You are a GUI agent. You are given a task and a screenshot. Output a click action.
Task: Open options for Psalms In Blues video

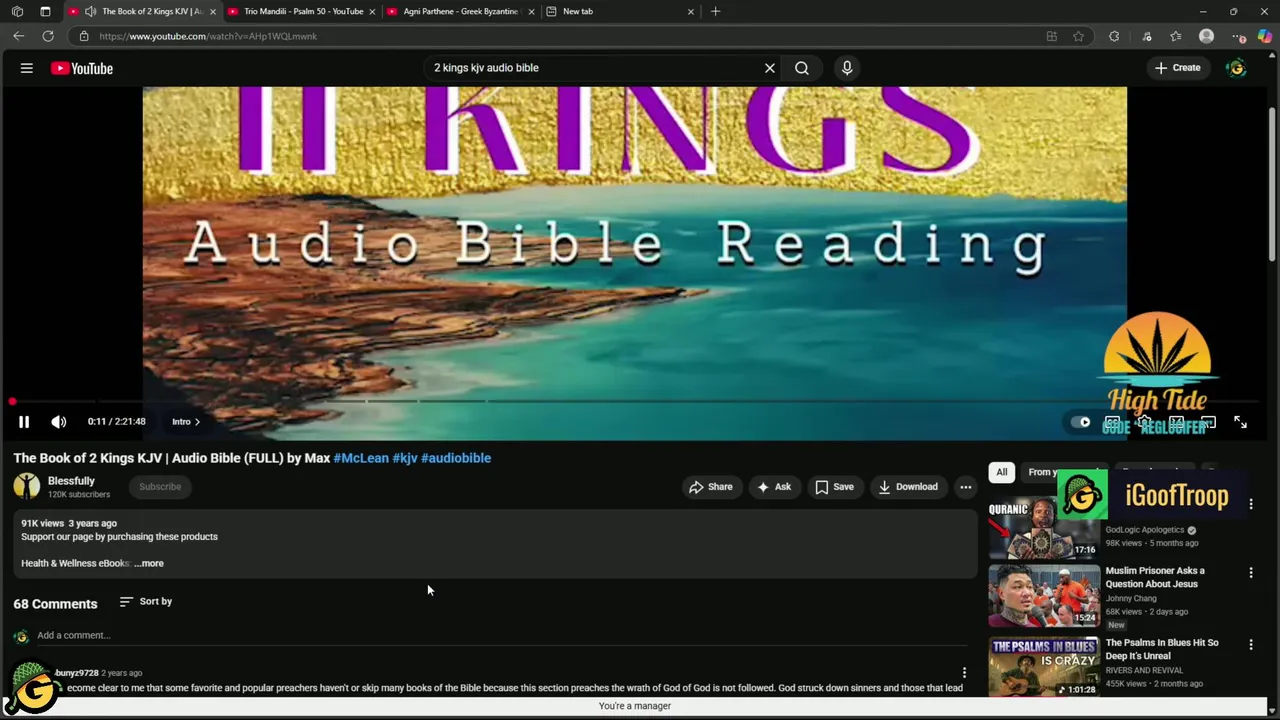[x=1251, y=645]
